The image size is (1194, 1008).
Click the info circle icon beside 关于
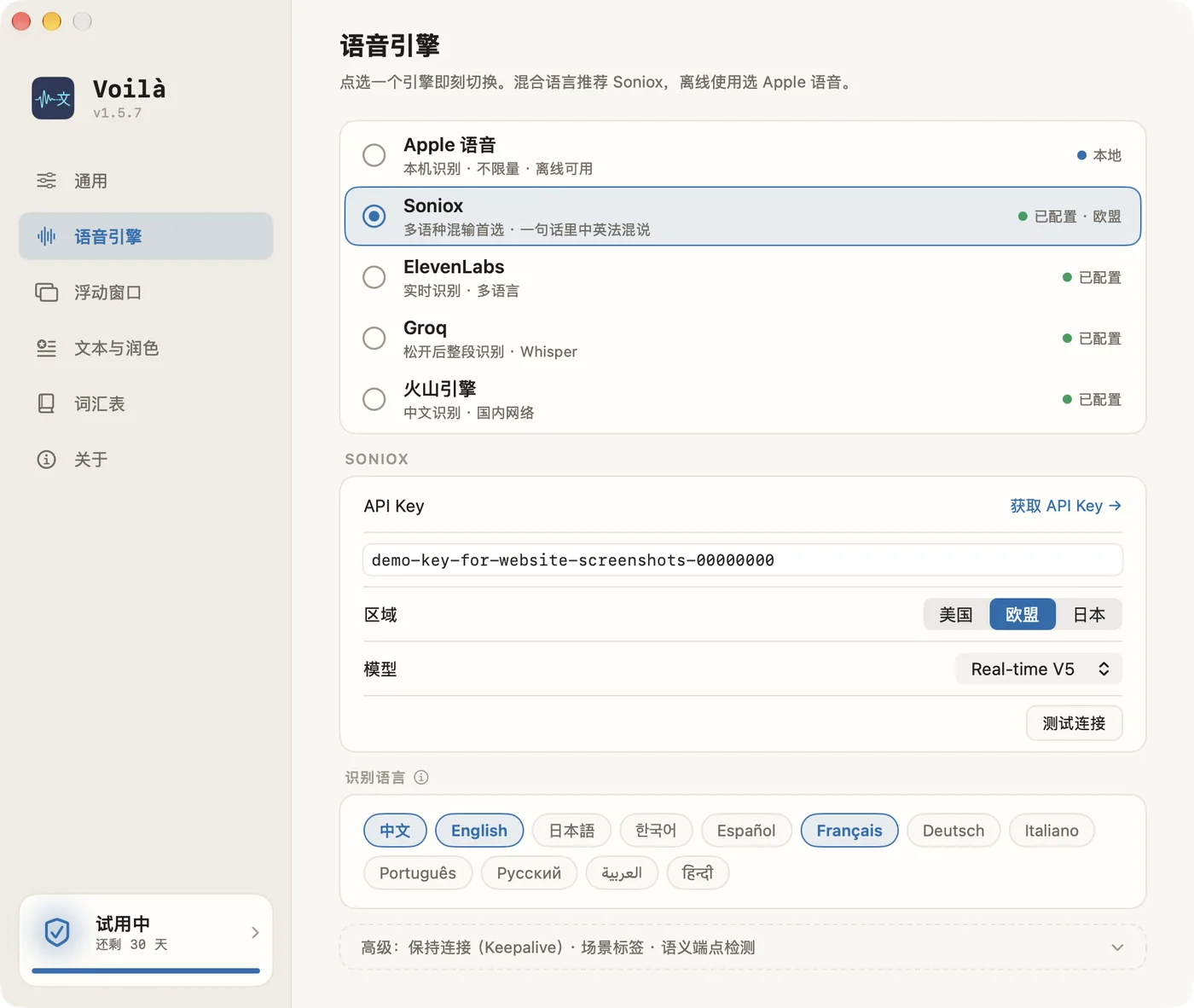46,460
